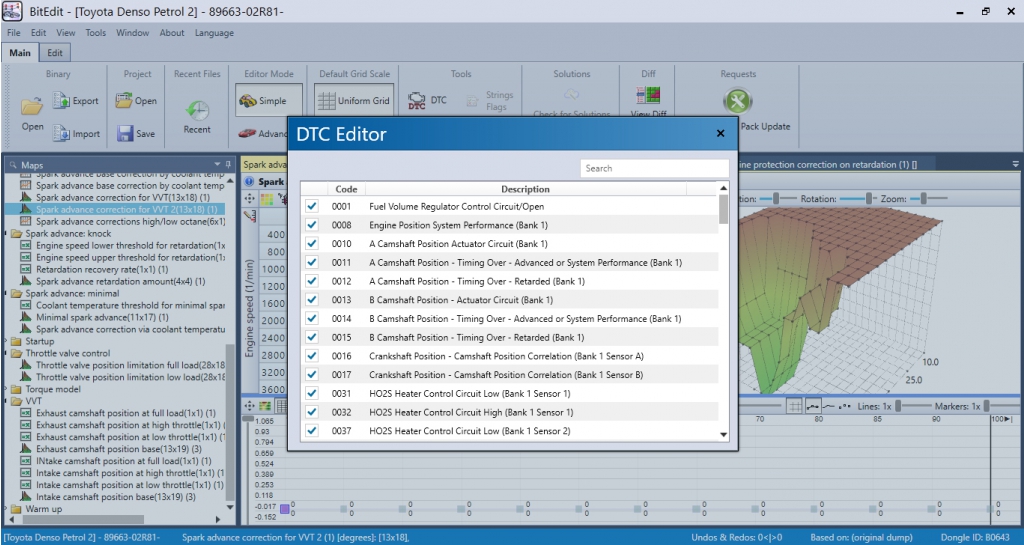Click the info icon beside Spark heading
Viewport: 1024px width, 545px height.
[249, 182]
